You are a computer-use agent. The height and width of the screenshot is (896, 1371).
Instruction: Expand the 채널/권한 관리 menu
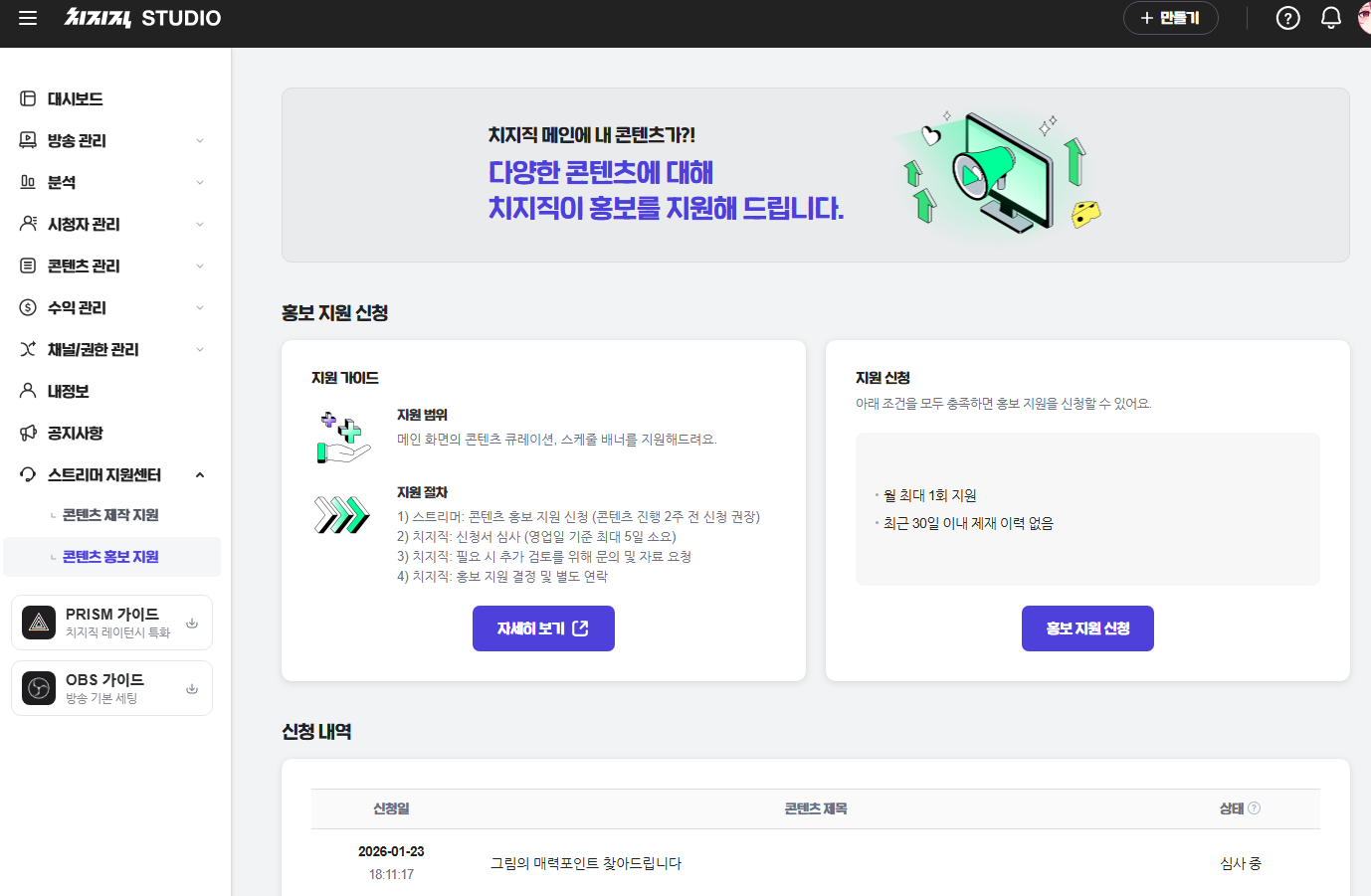[x=111, y=349]
